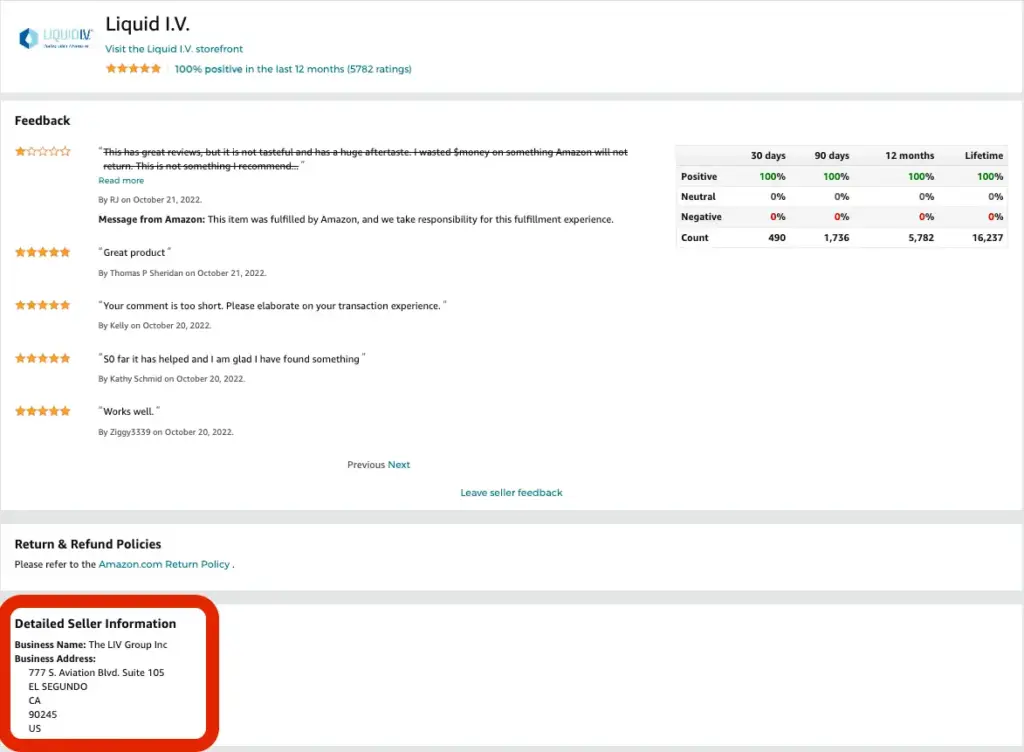Click the Liquid I.V. seller name heading
The height and width of the screenshot is (752, 1024).
(148, 24)
